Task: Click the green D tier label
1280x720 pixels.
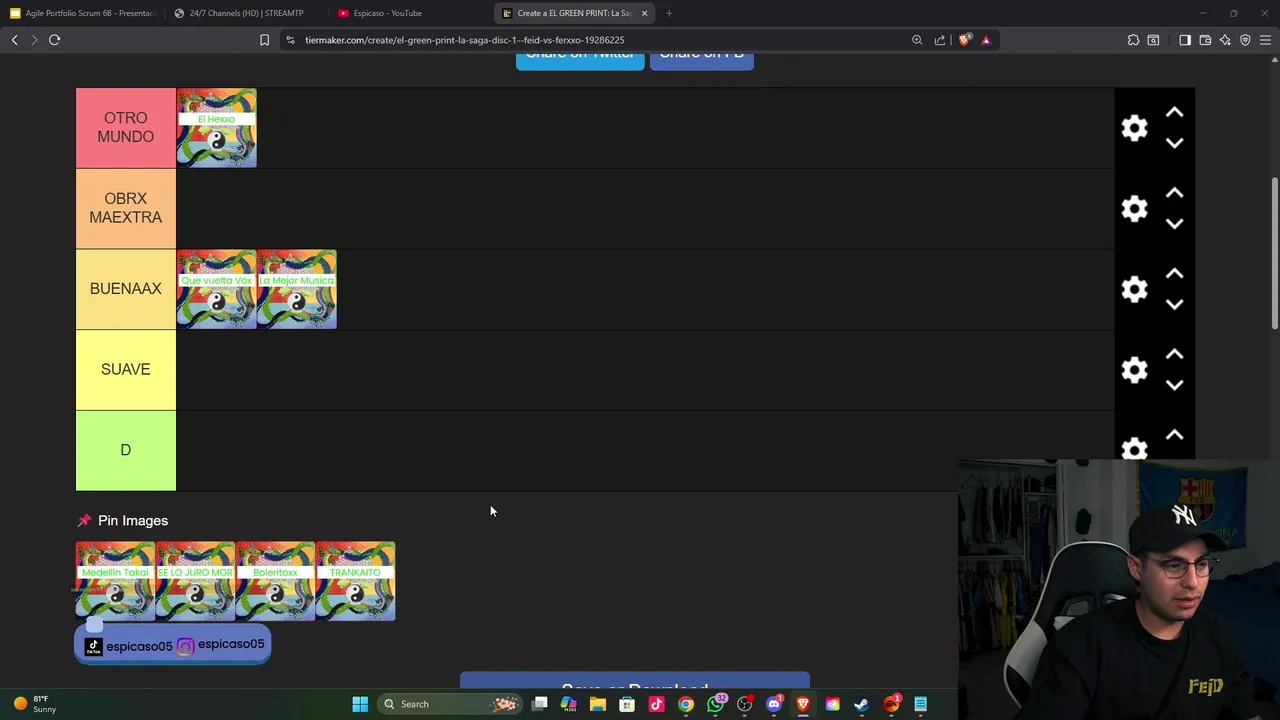Action: pos(126,450)
